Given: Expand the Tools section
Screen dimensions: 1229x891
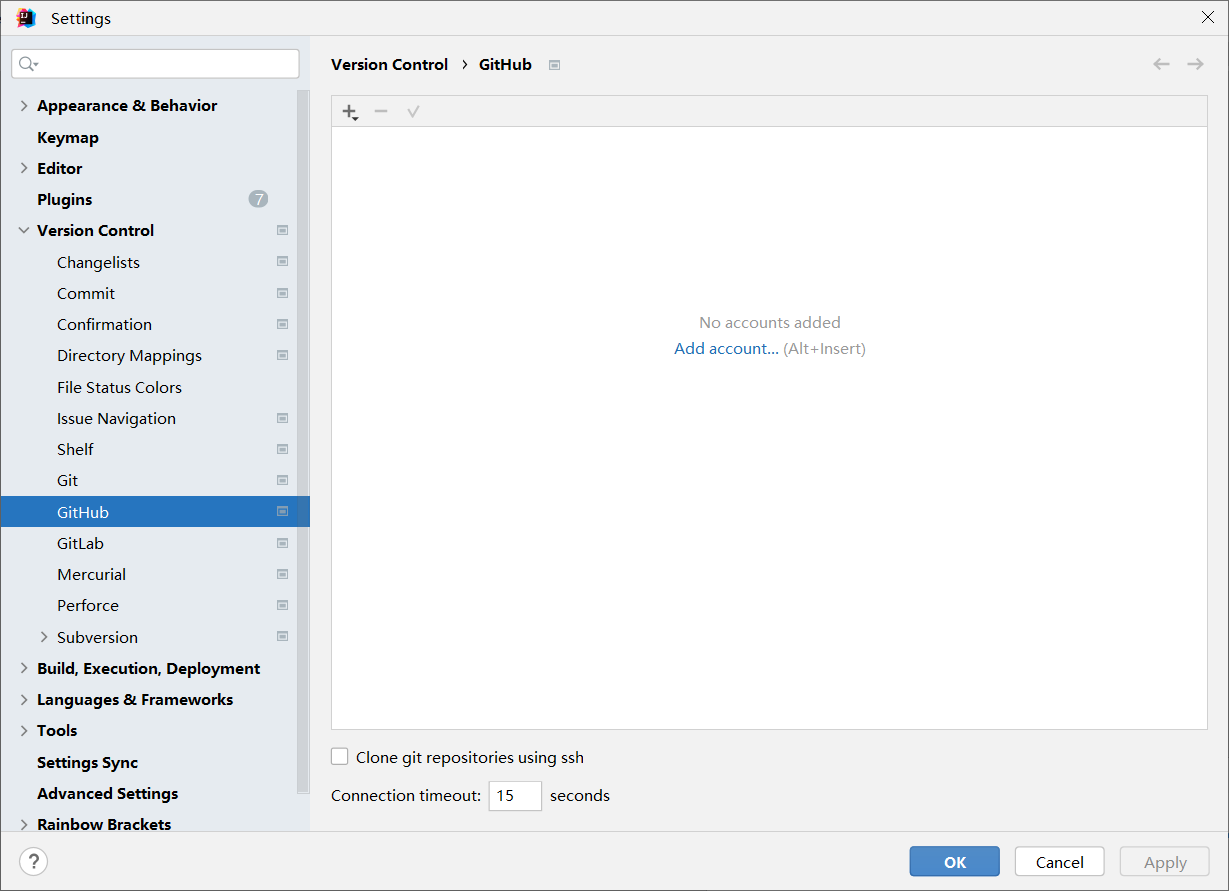Looking at the screenshot, I should pyautogui.click(x=24, y=730).
